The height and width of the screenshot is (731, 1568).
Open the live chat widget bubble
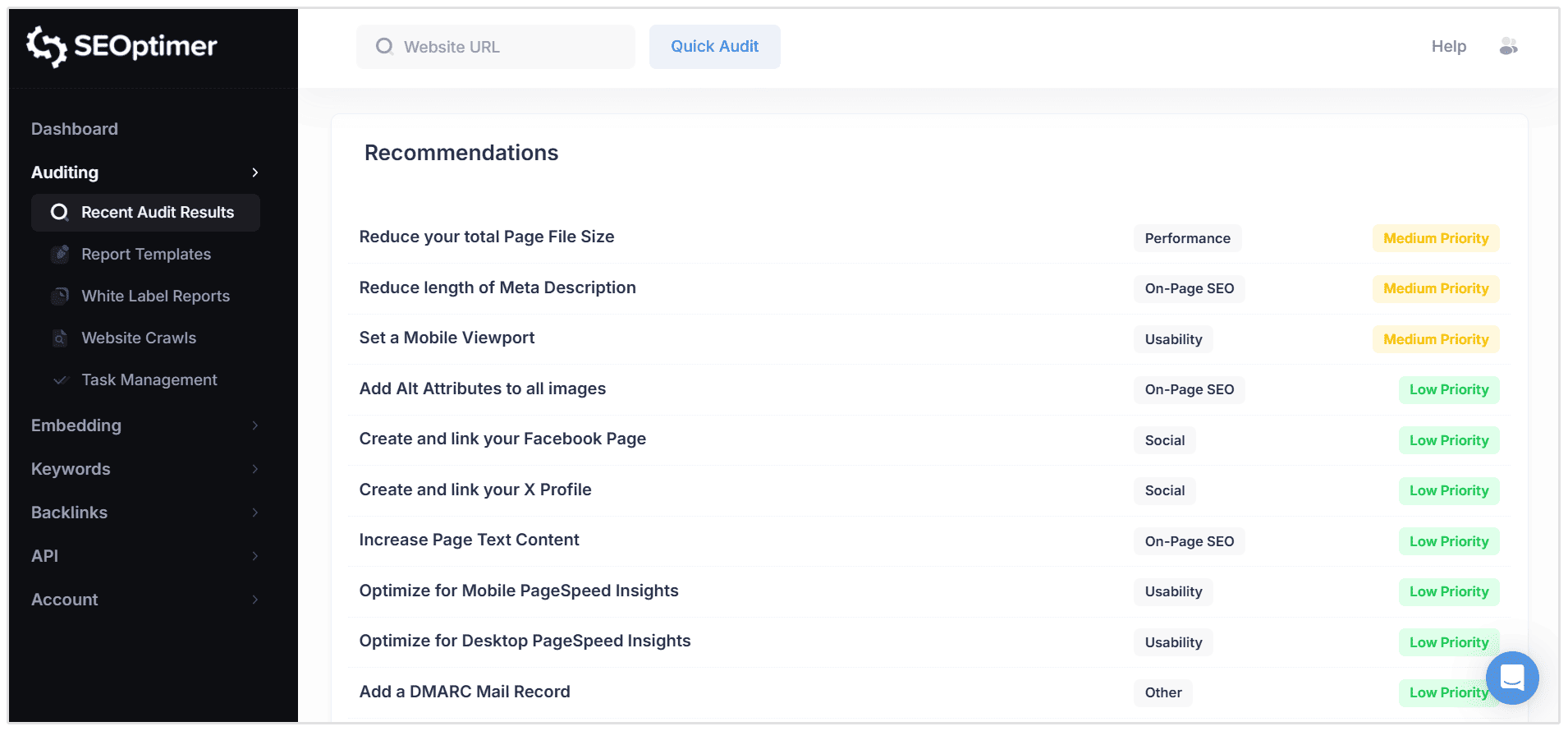[x=1511, y=678]
